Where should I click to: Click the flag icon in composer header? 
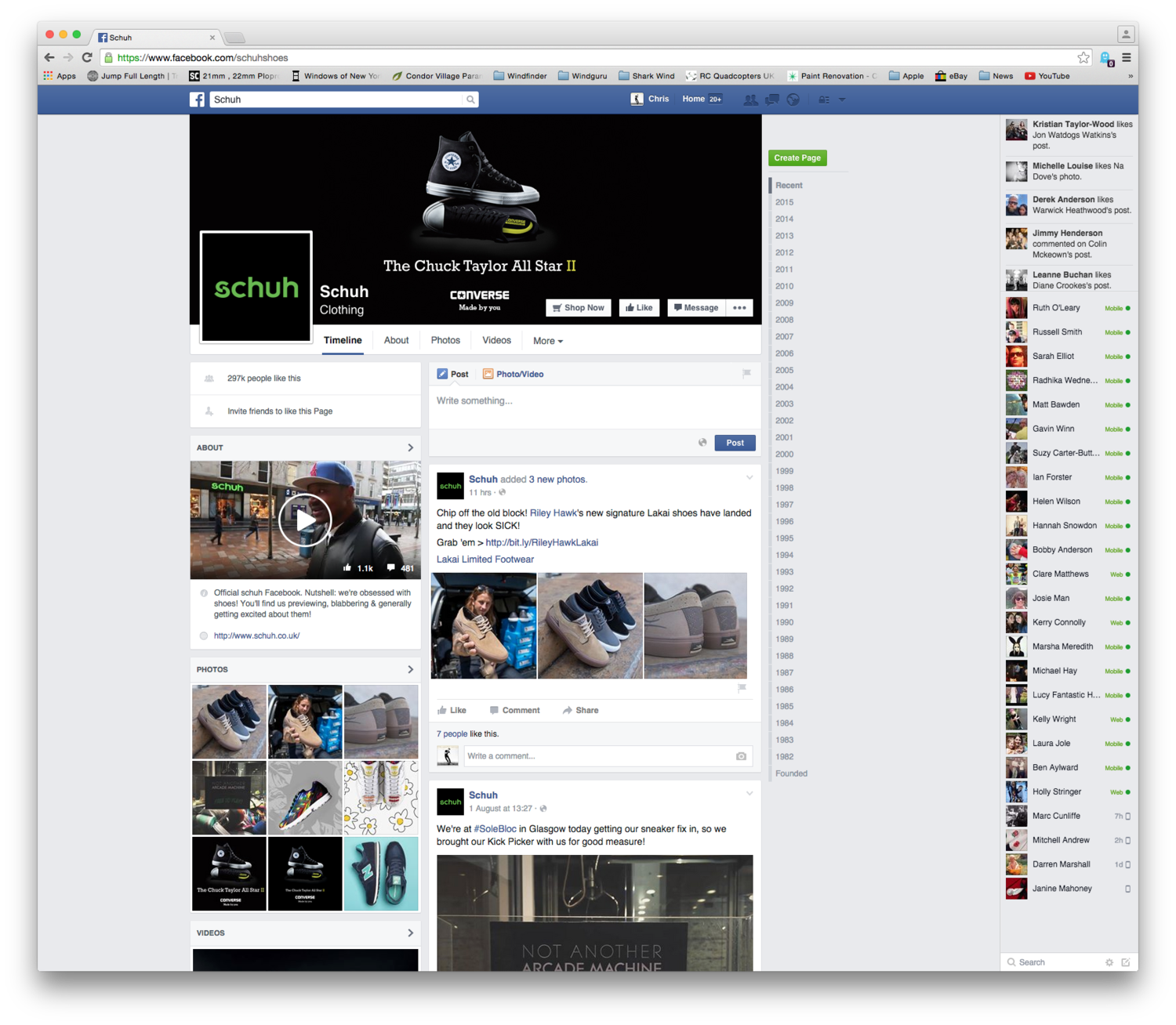[x=746, y=374]
